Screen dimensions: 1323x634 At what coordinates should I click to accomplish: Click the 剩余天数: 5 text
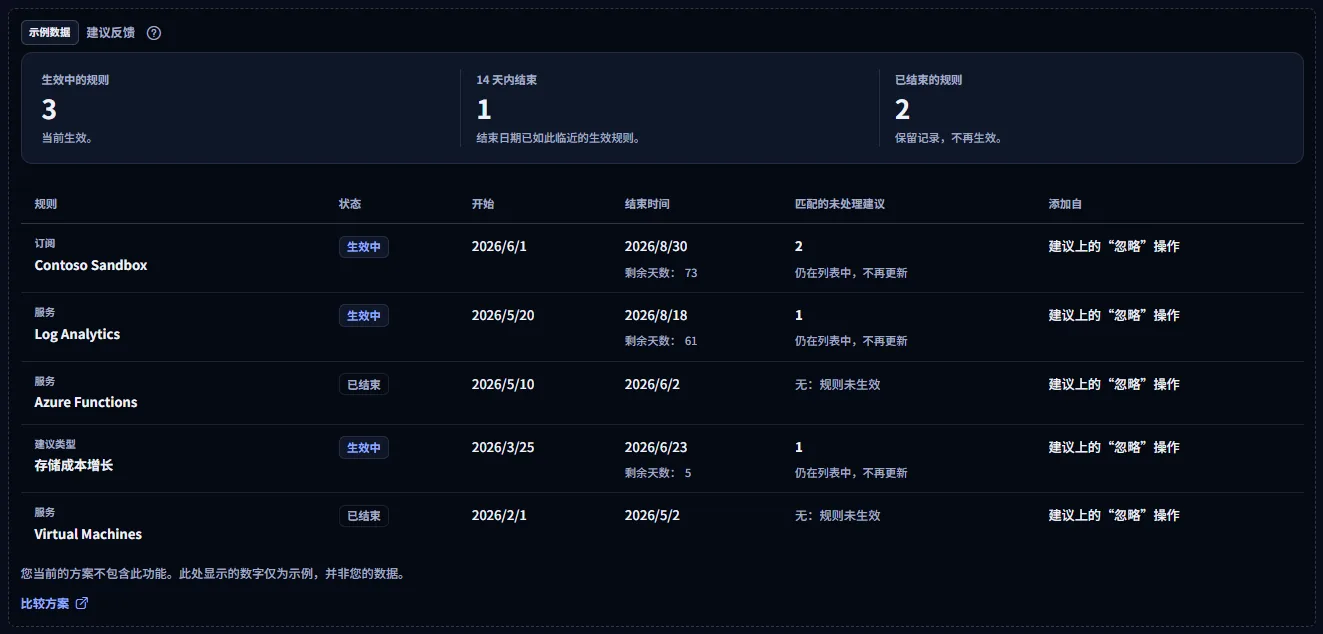coord(658,473)
